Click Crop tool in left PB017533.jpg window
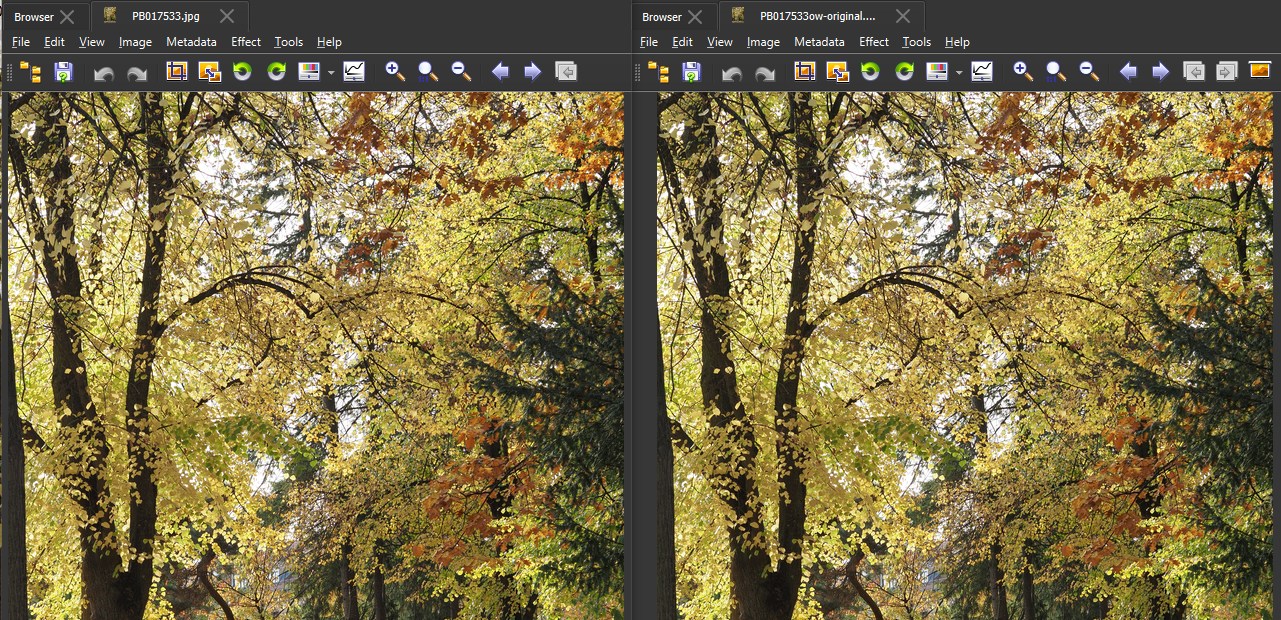 (x=177, y=71)
